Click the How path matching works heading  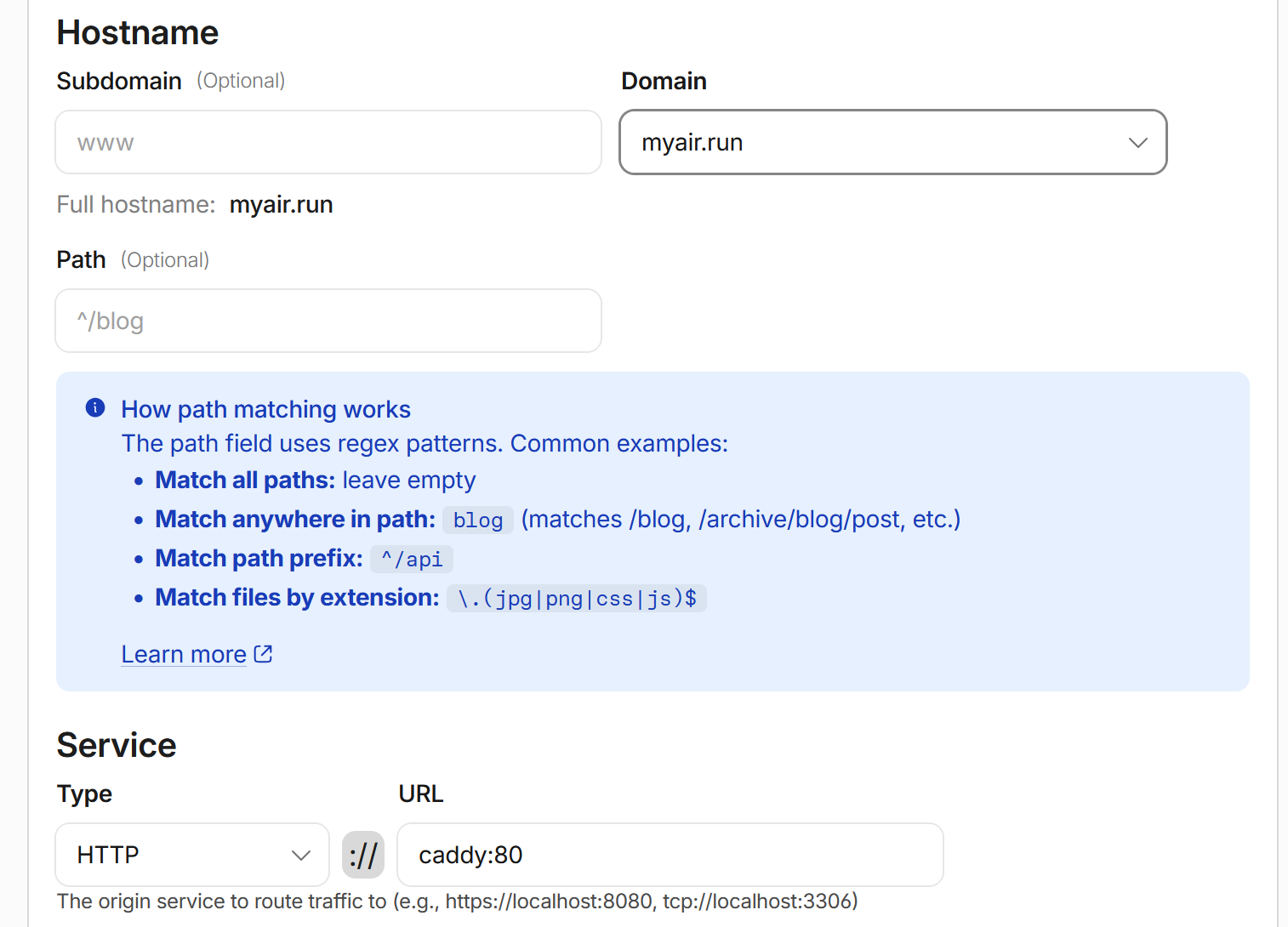coord(265,409)
